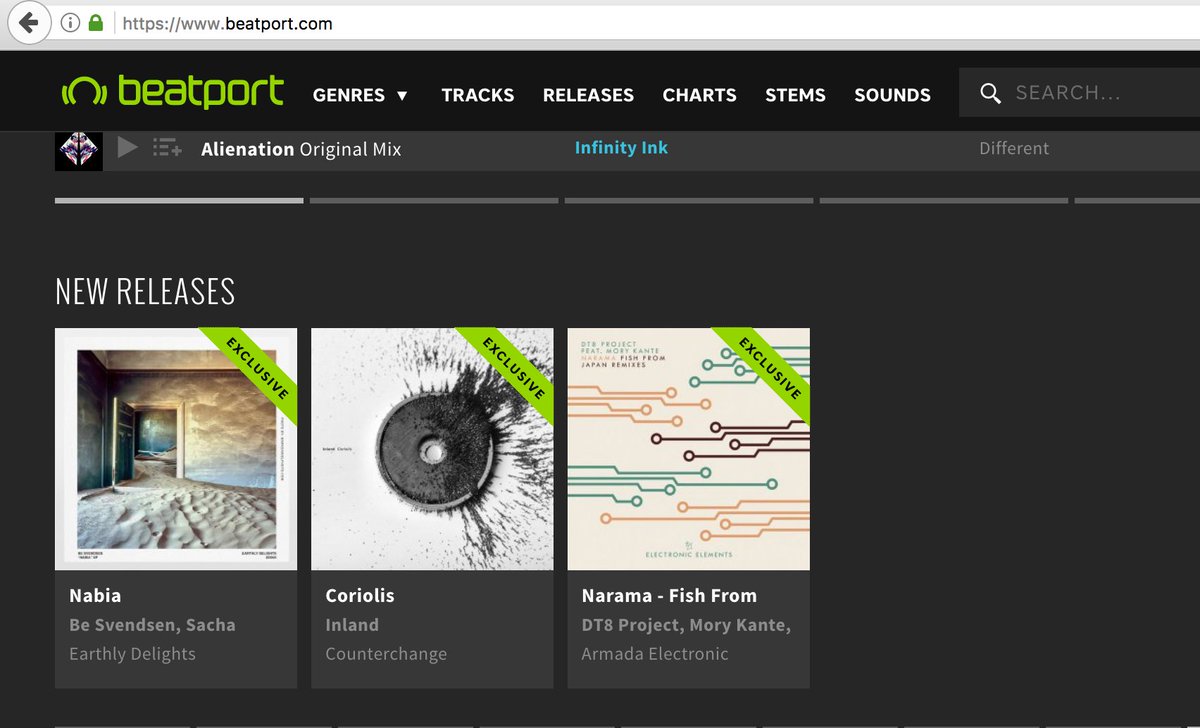This screenshot has height=728, width=1200.
Task: Open the Armada Electronic label
Action: point(655,654)
